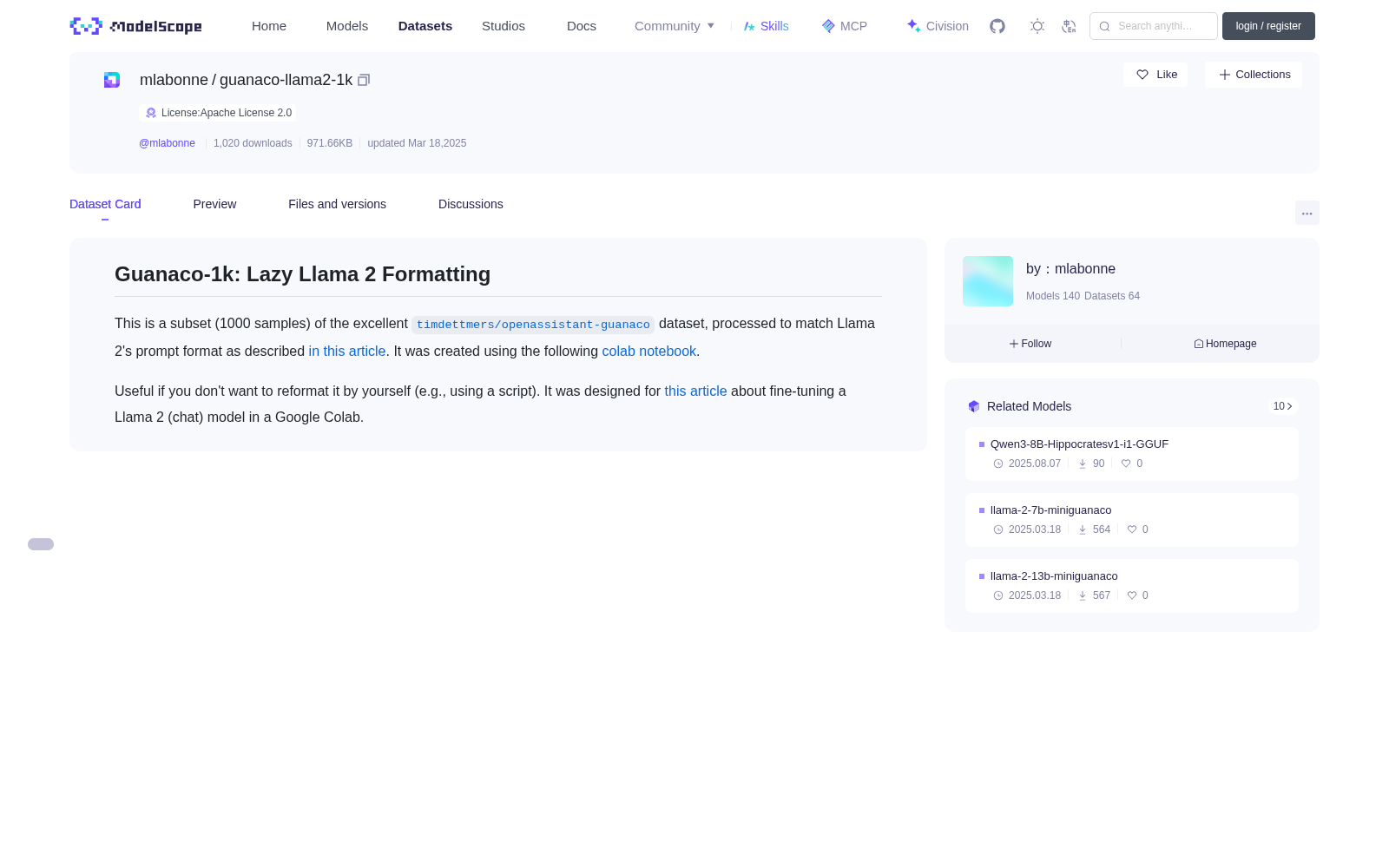Open the Skills page

click(x=766, y=26)
